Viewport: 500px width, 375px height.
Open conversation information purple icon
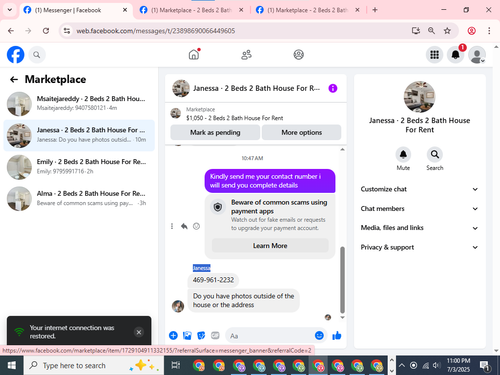tap(333, 88)
